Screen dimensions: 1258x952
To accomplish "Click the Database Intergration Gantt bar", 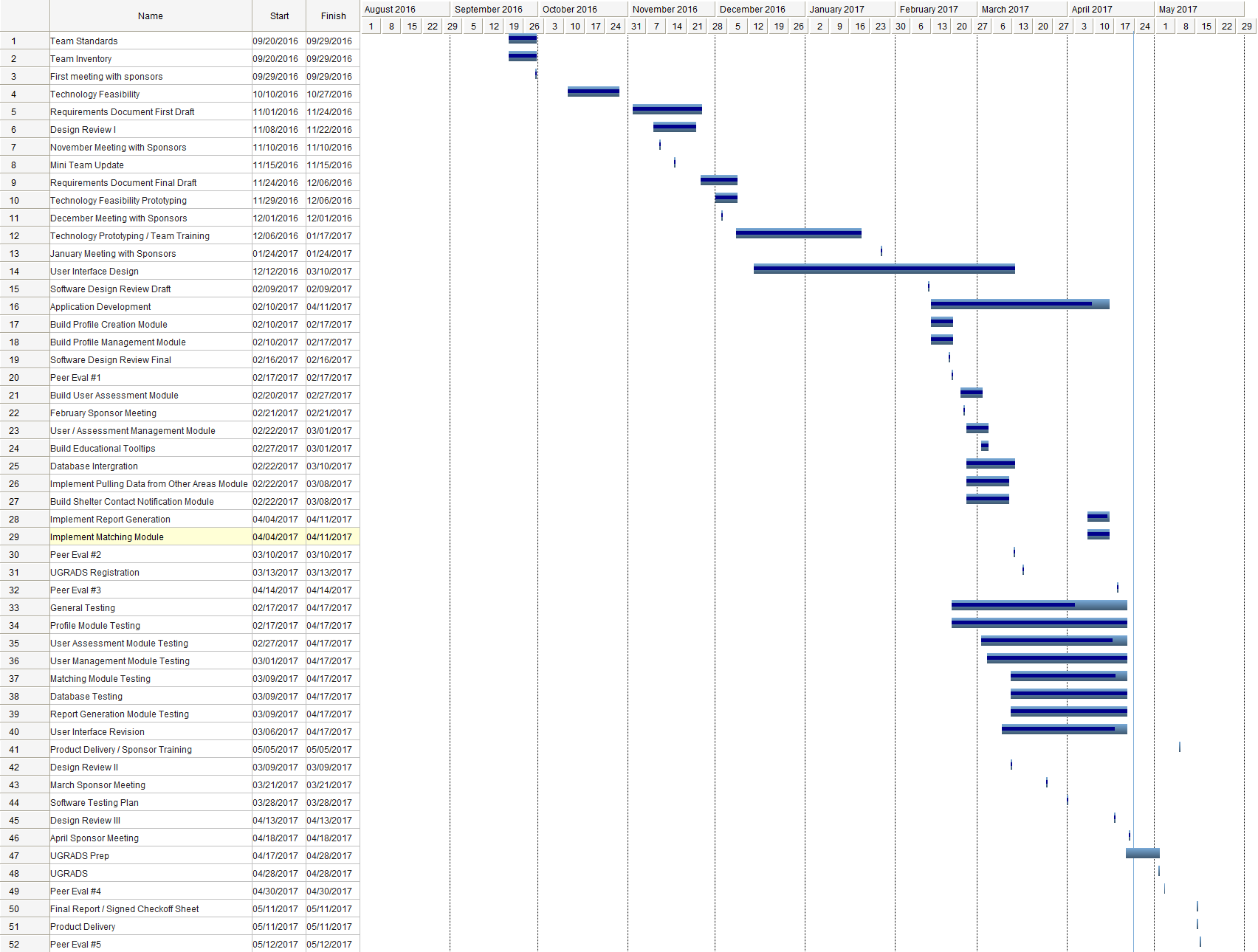I will click(x=991, y=463).
